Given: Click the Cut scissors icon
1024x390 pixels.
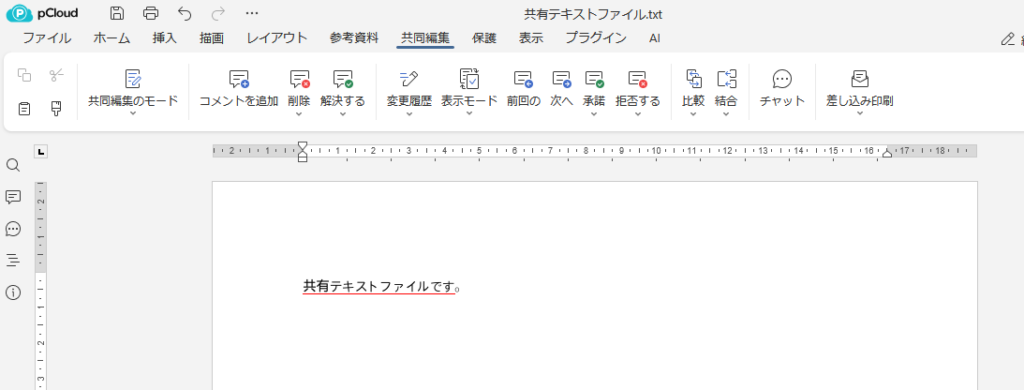Looking at the screenshot, I should click(57, 75).
